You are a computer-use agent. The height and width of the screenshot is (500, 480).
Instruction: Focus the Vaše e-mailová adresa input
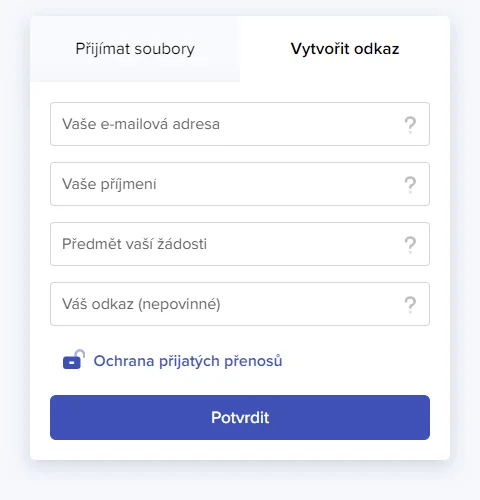tap(240, 124)
